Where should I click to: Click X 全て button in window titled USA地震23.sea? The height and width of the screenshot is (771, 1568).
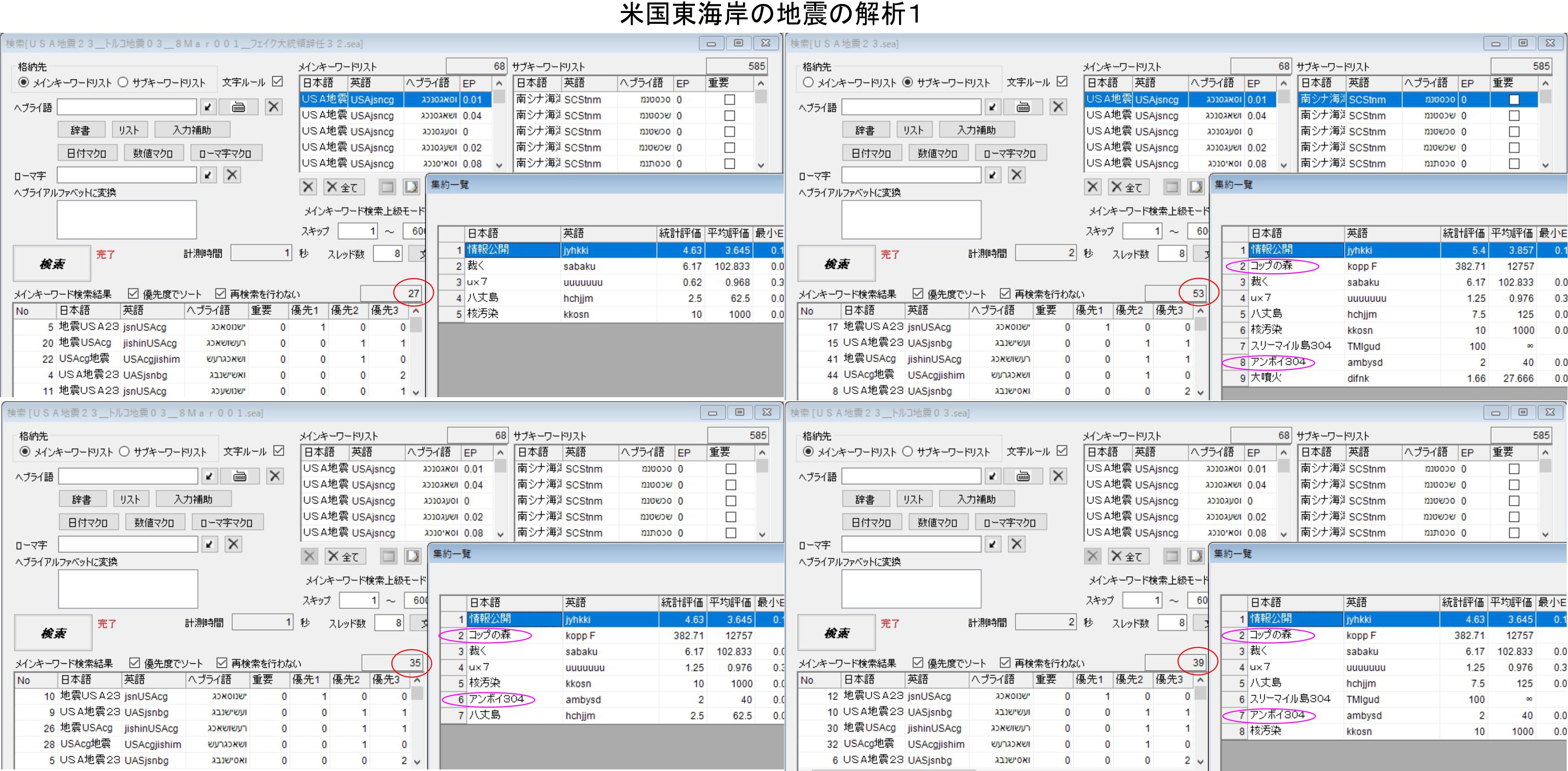[1128, 187]
